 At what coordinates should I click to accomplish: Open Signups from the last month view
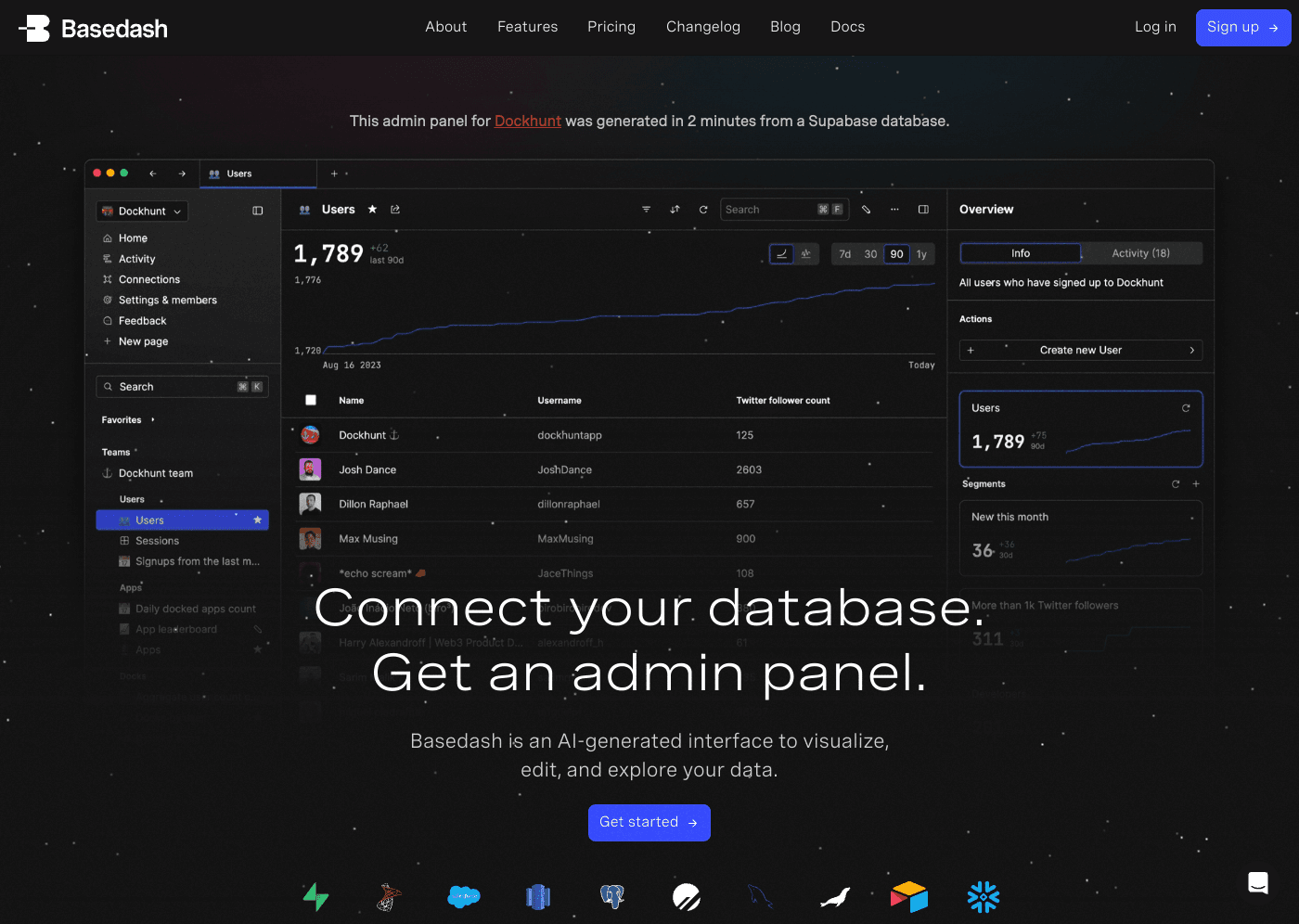coord(197,561)
